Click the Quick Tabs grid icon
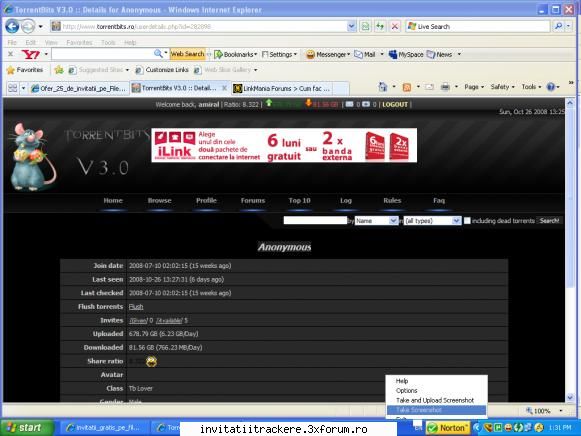581x436 pixels. click(x=13, y=88)
